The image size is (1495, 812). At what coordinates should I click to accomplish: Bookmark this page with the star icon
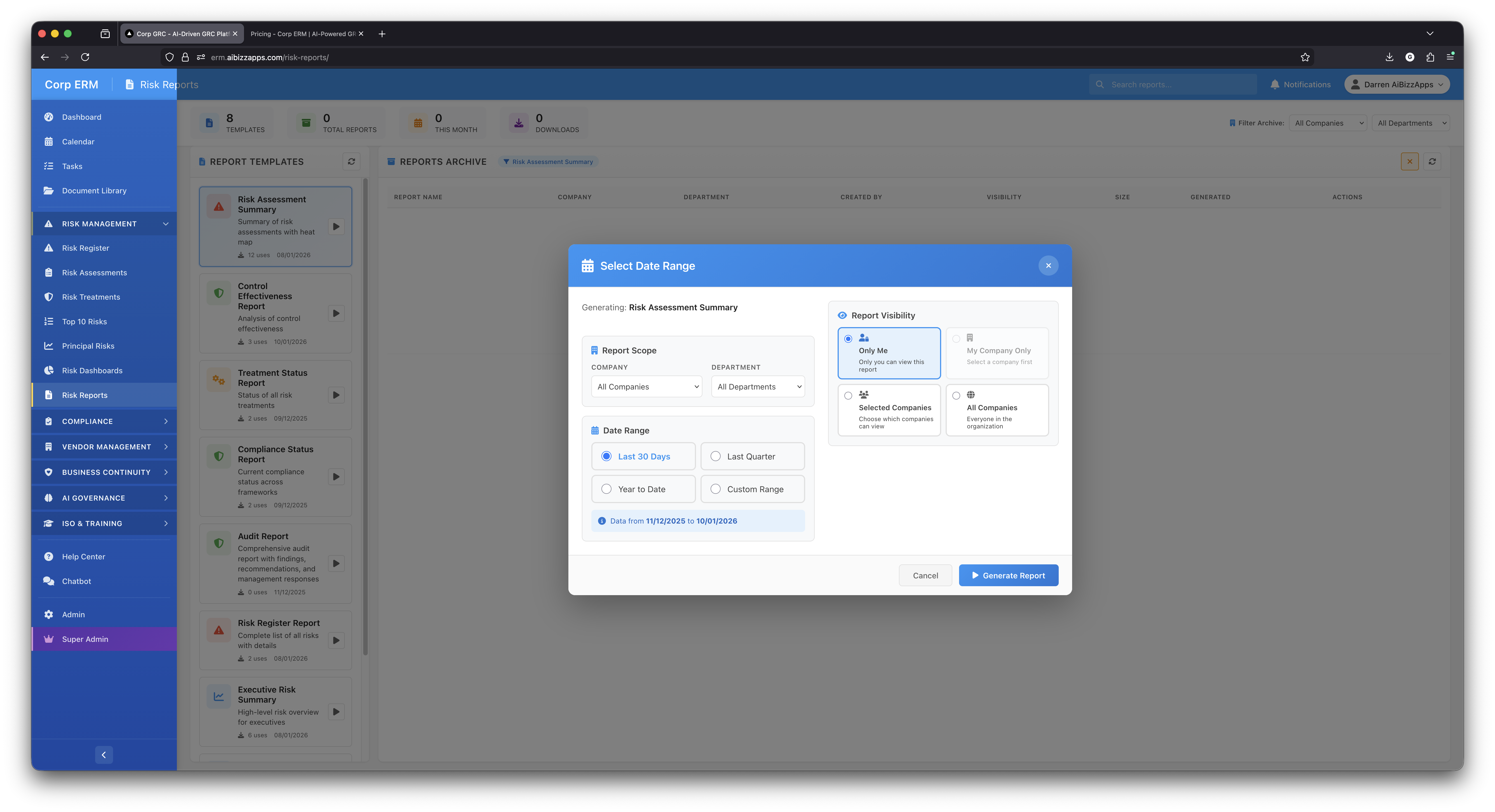[1305, 57]
